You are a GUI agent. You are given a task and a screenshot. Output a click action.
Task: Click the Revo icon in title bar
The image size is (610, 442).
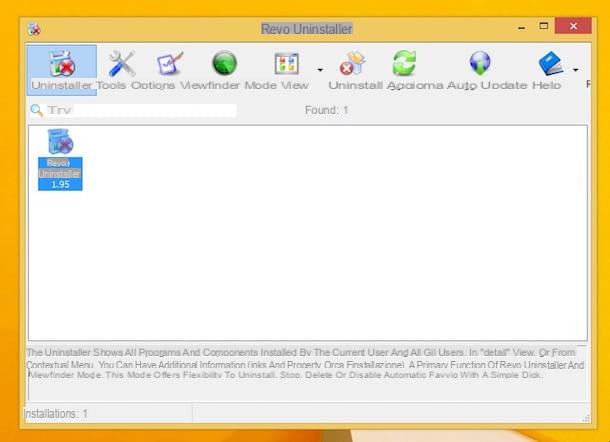tap(34, 29)
